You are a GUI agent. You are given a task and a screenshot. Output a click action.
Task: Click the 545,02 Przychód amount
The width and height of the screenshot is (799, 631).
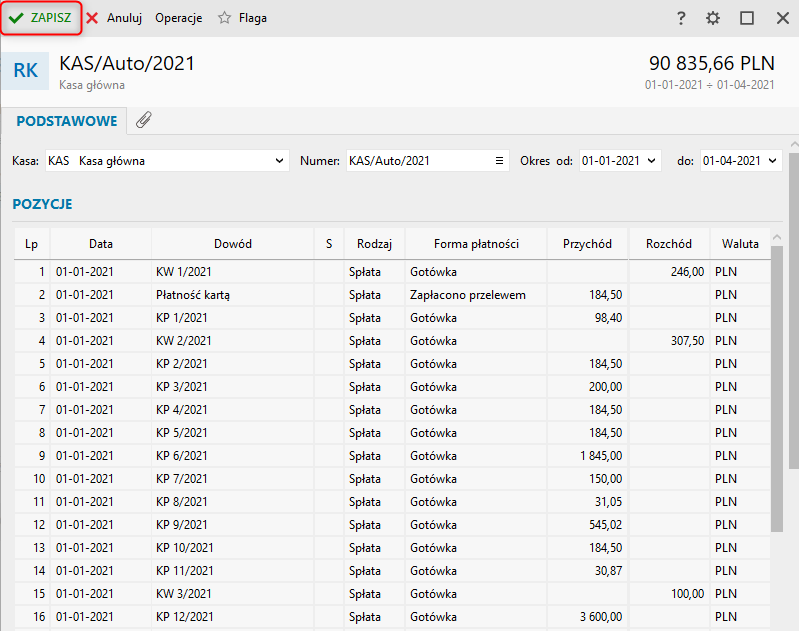click(606, 524)
